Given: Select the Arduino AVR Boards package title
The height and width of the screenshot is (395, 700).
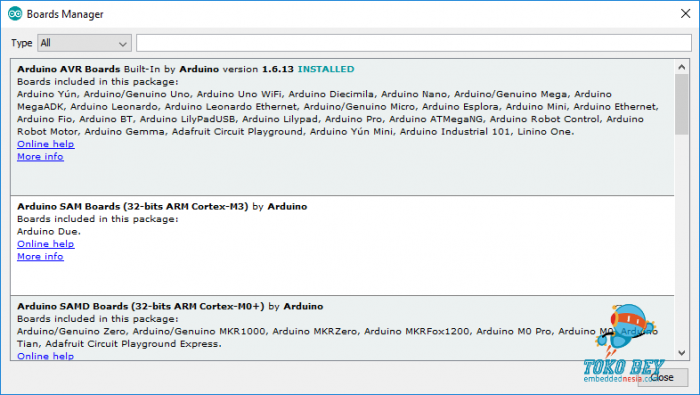Looking at the screenshot, I should (69, 69).
